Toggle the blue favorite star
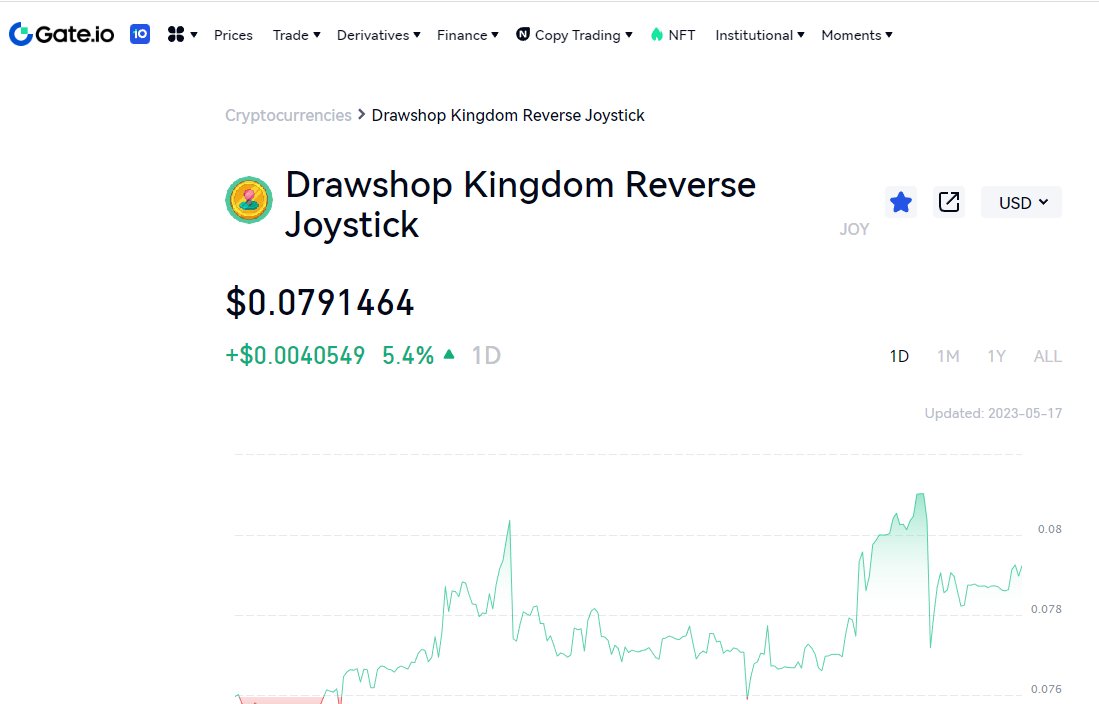Viewport: 1099px width, 704px height. [901, 202]
